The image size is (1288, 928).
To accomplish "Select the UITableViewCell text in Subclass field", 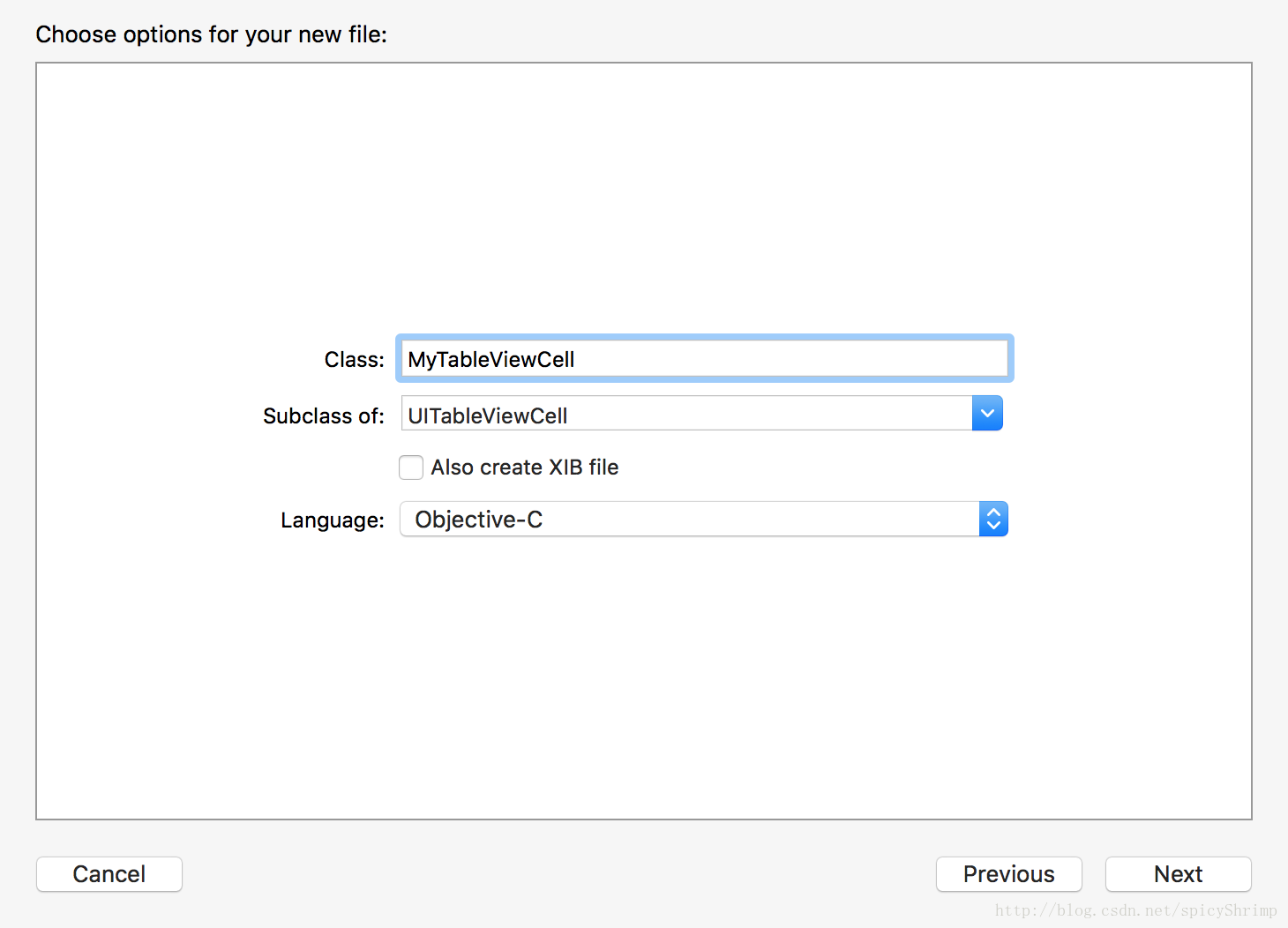I will pos(487,415).
